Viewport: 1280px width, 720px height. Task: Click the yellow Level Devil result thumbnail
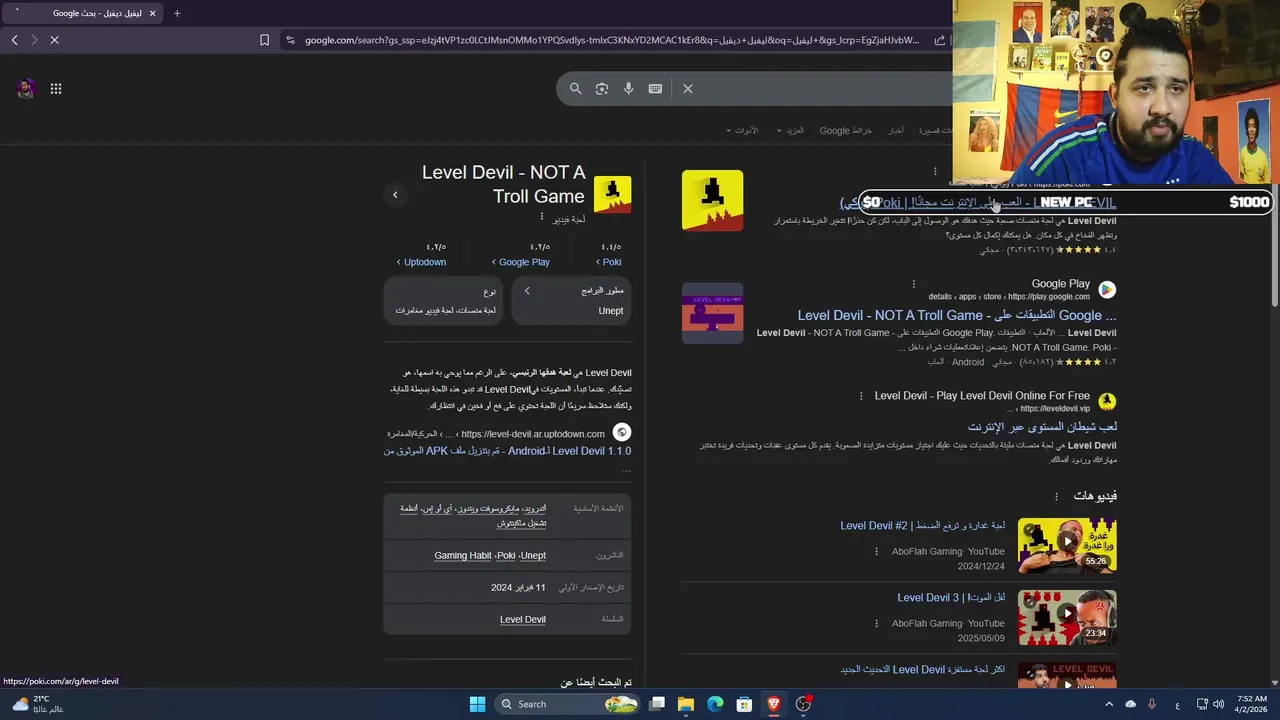pyautogui.click(x=712, y=200)
